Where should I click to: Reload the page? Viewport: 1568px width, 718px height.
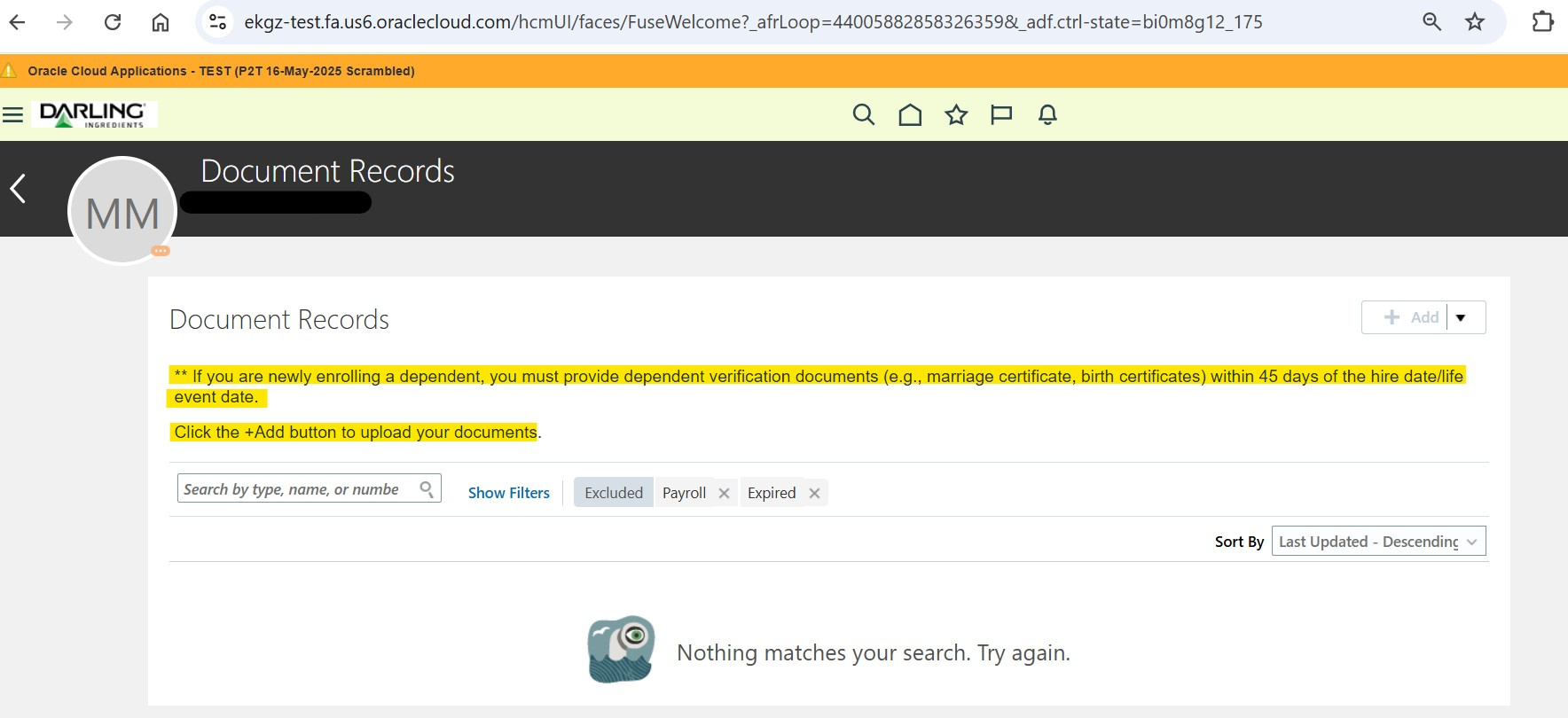click(113, 22)
